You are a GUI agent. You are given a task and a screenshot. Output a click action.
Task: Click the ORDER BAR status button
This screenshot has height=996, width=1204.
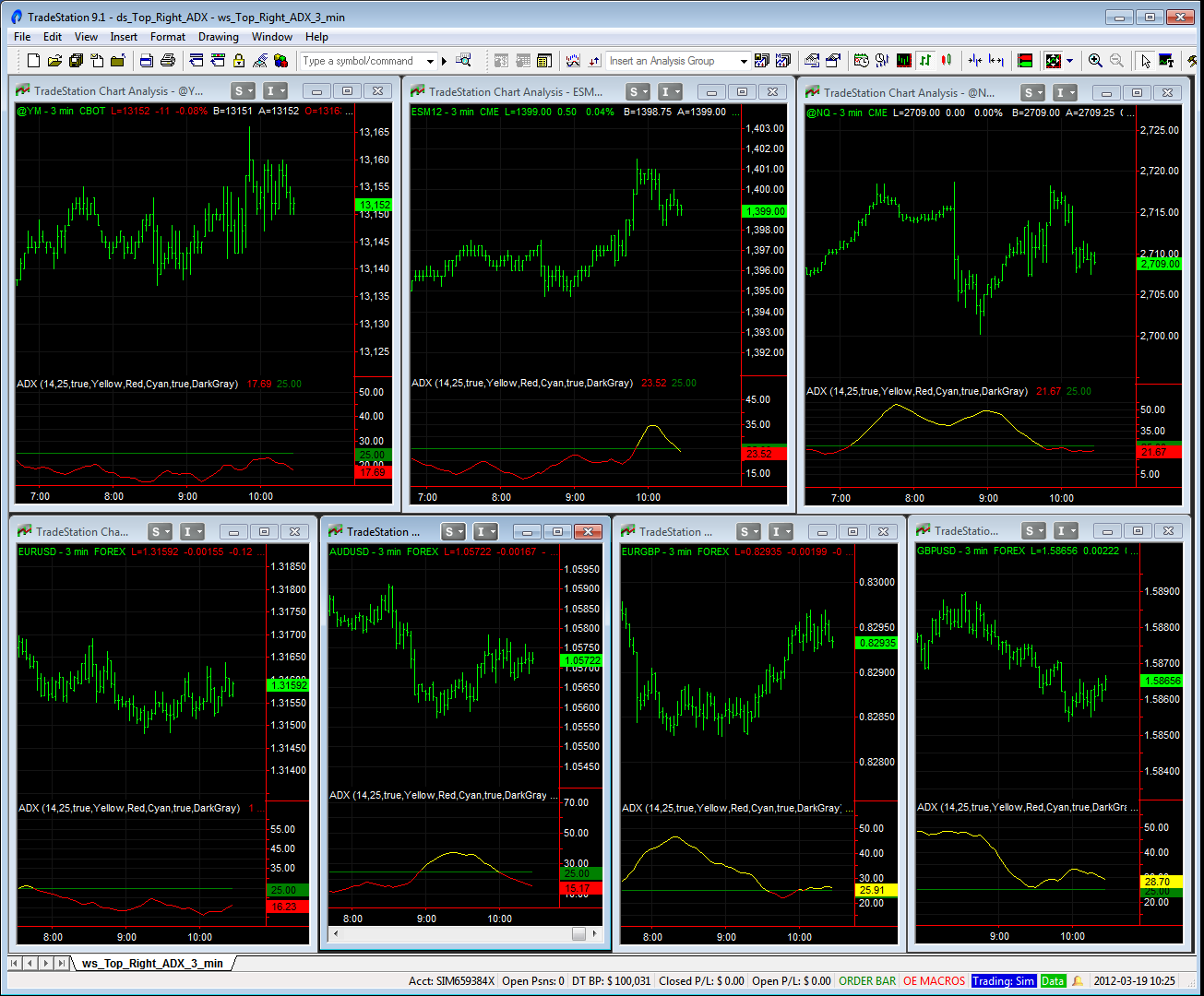coord(867,981)
